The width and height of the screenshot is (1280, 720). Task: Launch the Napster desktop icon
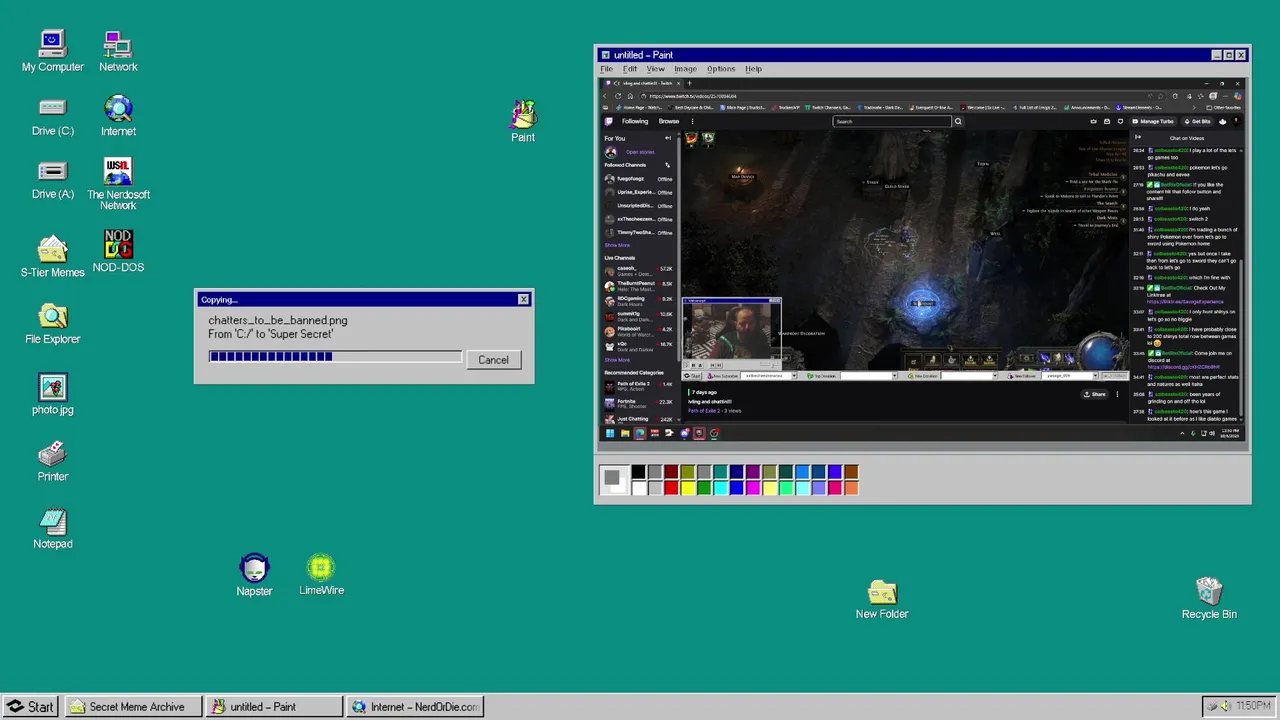(254, 575)
